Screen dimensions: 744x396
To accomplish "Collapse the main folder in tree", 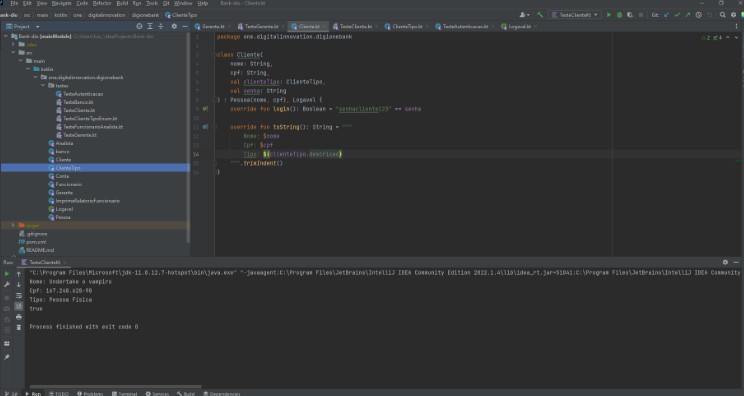I will coord(21,61).
